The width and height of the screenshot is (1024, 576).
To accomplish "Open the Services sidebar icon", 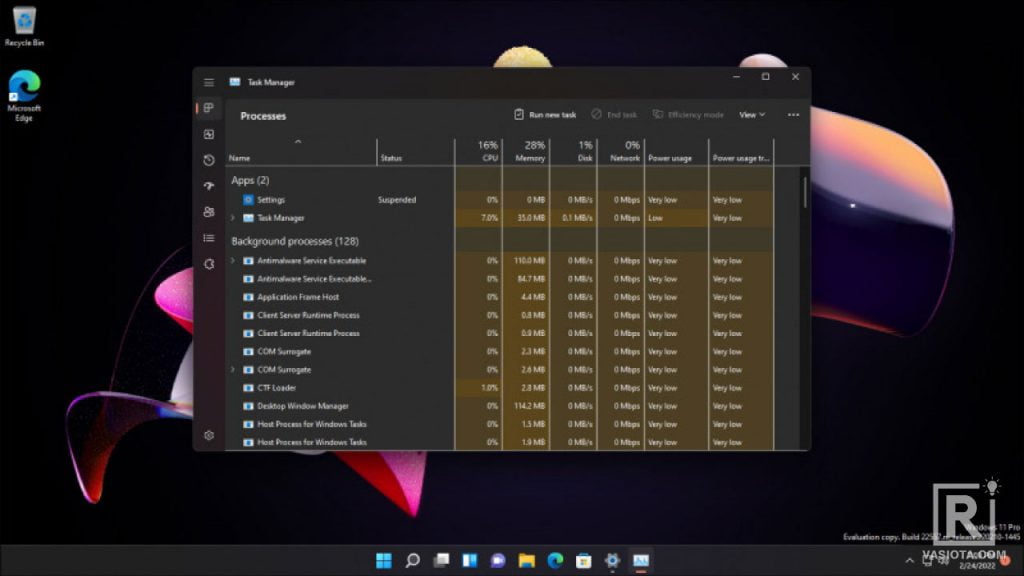I will click(x=208, y=263).
